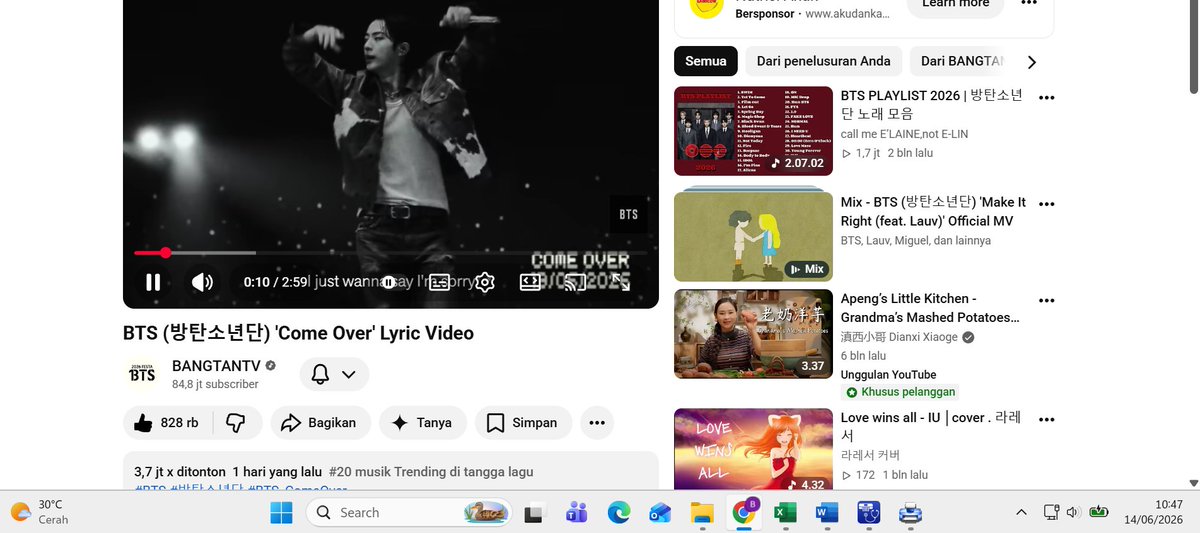Viewport: 1200px width, 533px height.
Task: Select the Dari penelusuran Anda chip
Action: coord(823,61)
